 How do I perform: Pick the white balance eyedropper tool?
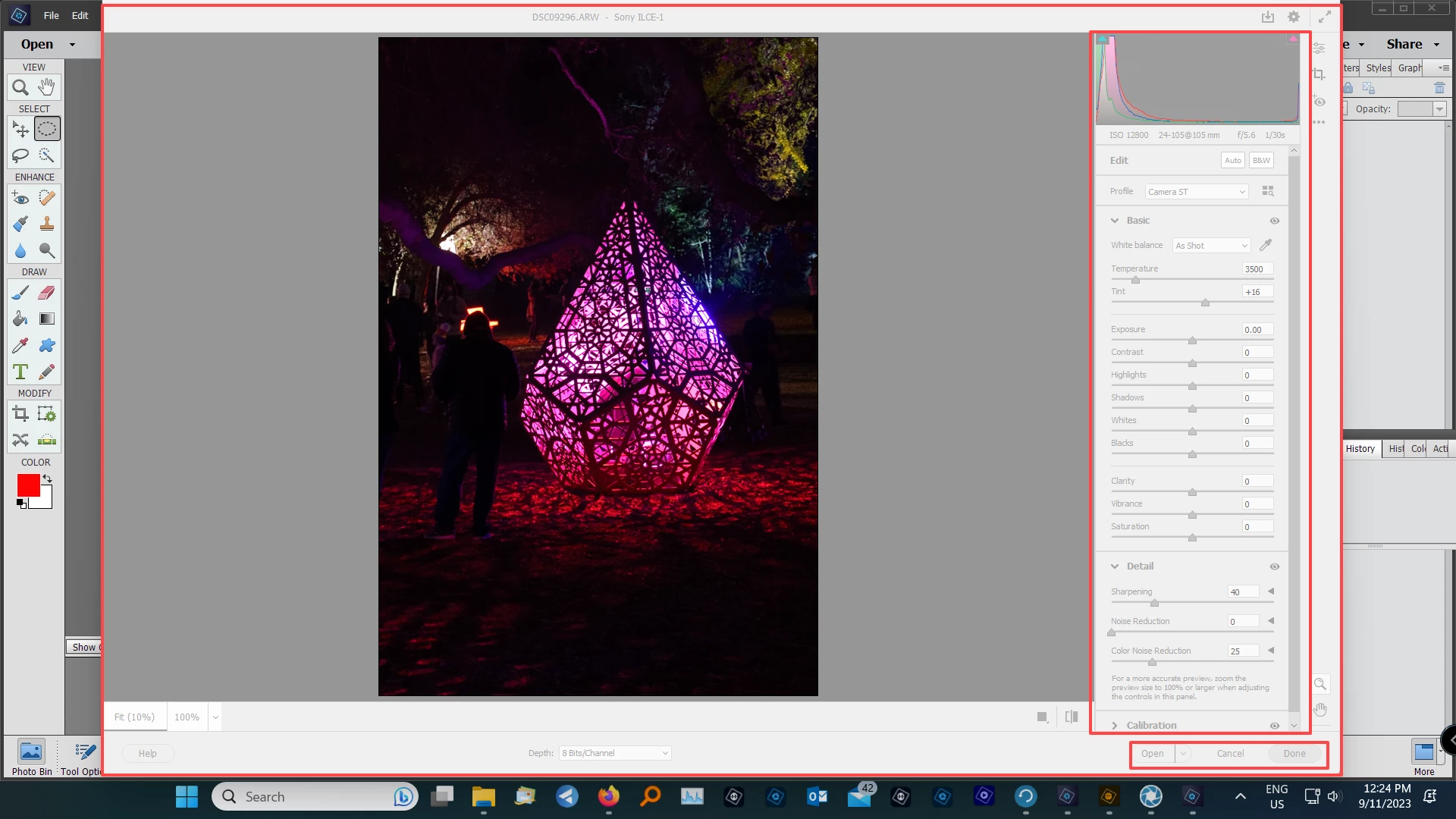point(1265,245)
